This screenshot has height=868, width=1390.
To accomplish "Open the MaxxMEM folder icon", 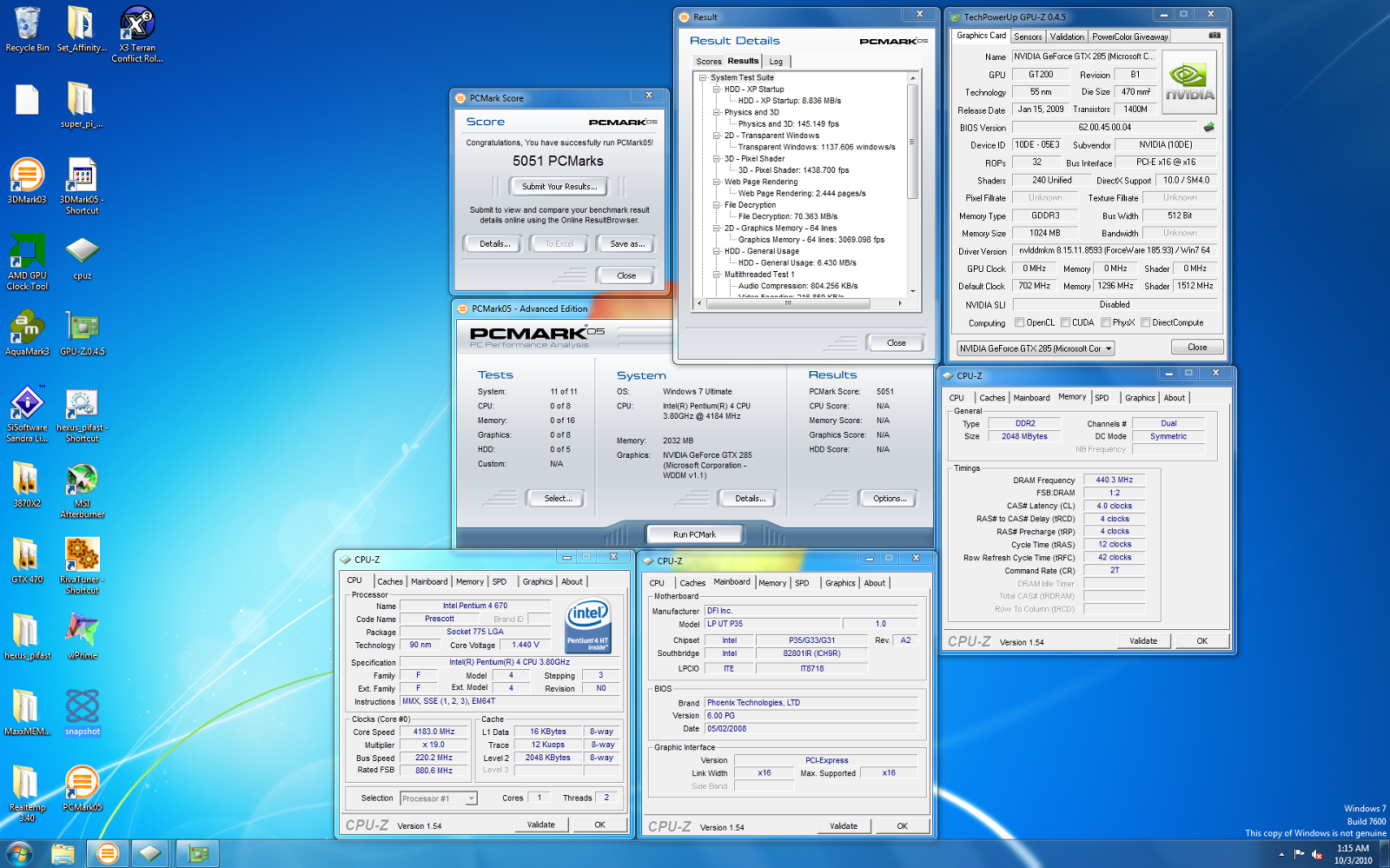I will point(27,712).
